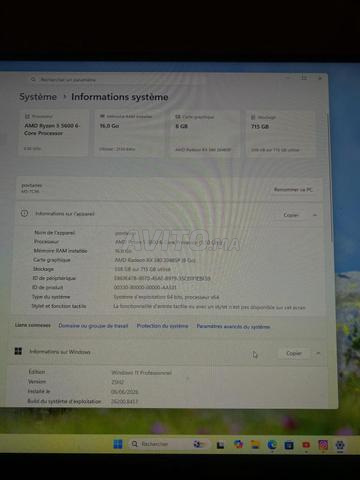
Task: Open the red YouTube taskbar icon
Action: point(306,445)
